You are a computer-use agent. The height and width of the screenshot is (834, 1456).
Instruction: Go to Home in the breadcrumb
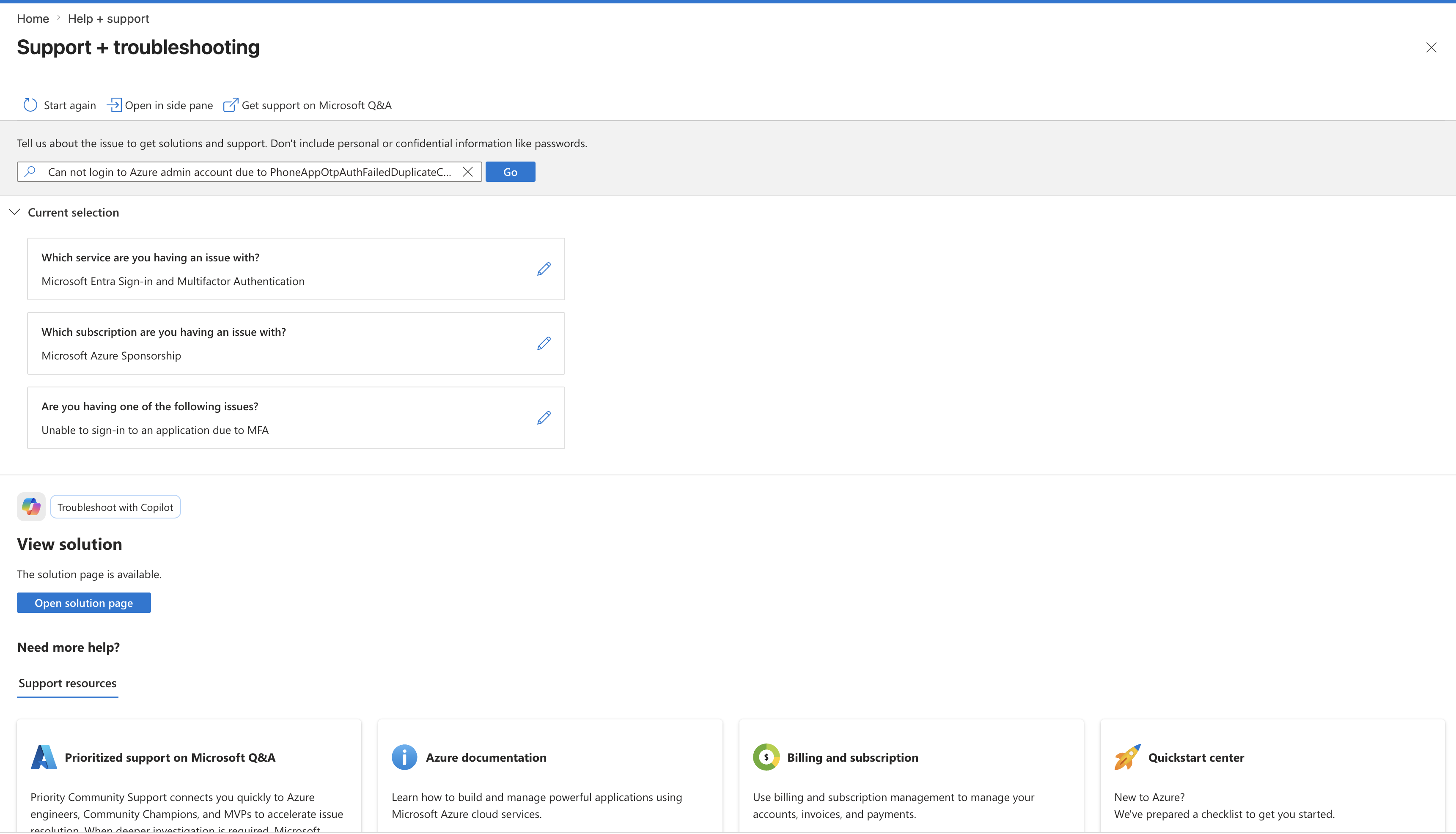click(33, 18)
